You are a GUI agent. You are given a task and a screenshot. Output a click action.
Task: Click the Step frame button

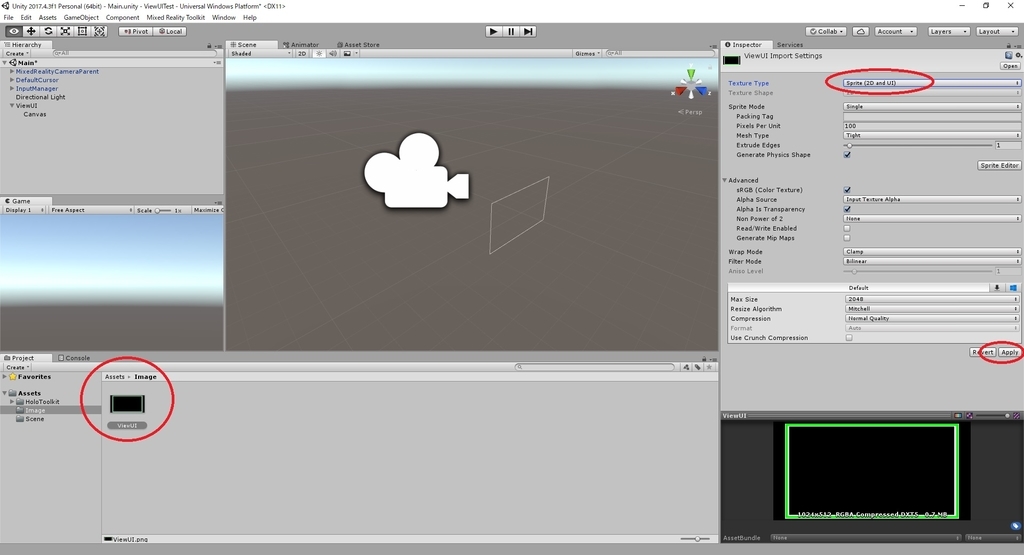(528, 31)
